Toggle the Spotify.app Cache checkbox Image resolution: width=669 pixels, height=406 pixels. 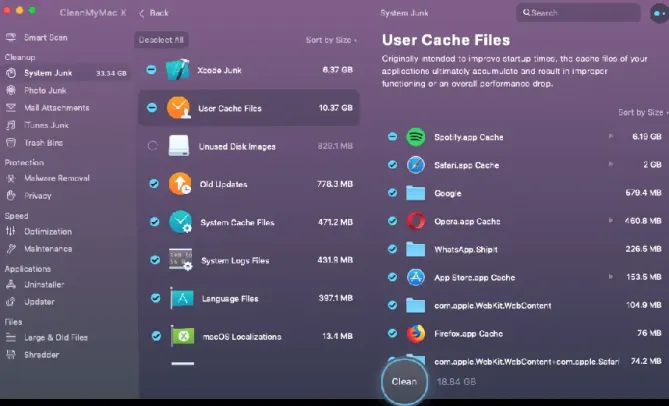pyautogui.click(x=393, y=136)
